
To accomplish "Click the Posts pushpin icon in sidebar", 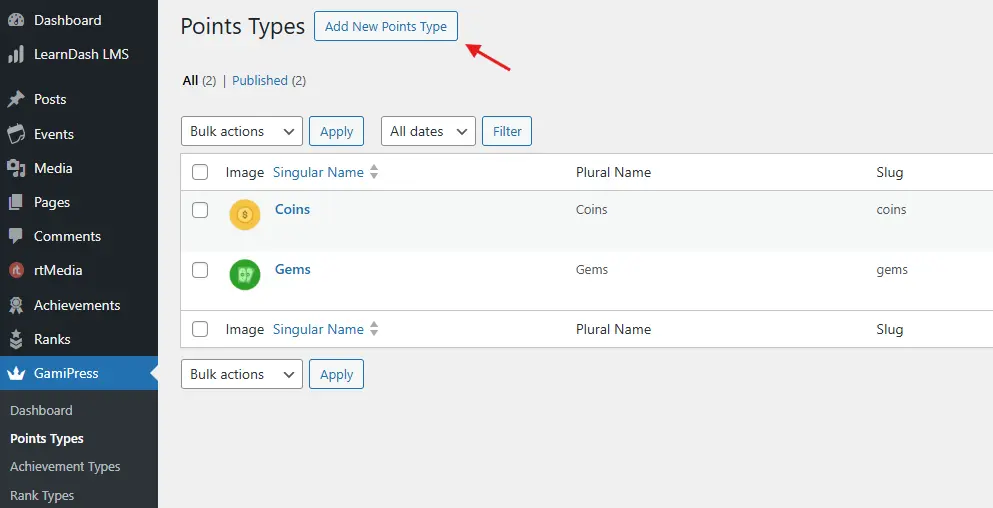I will click(16, 99).
